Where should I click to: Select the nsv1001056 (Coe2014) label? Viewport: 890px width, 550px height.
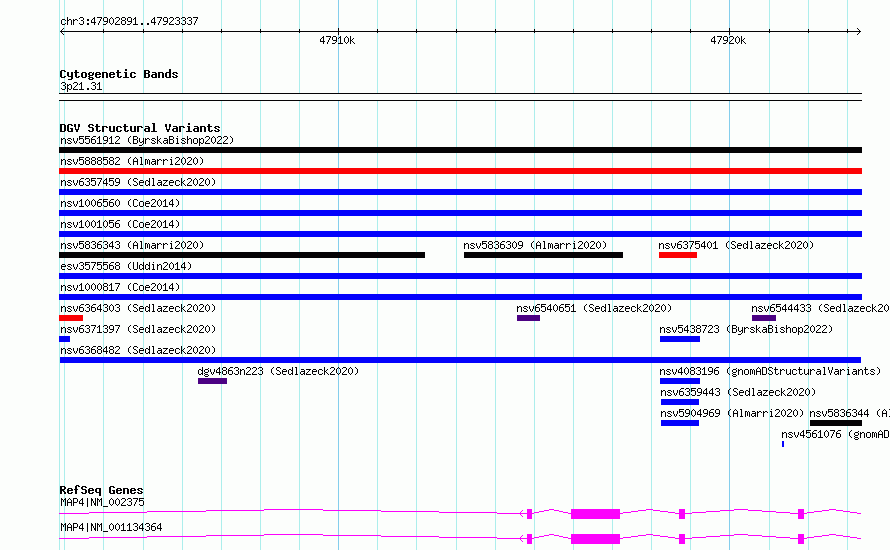pos(120,224)
